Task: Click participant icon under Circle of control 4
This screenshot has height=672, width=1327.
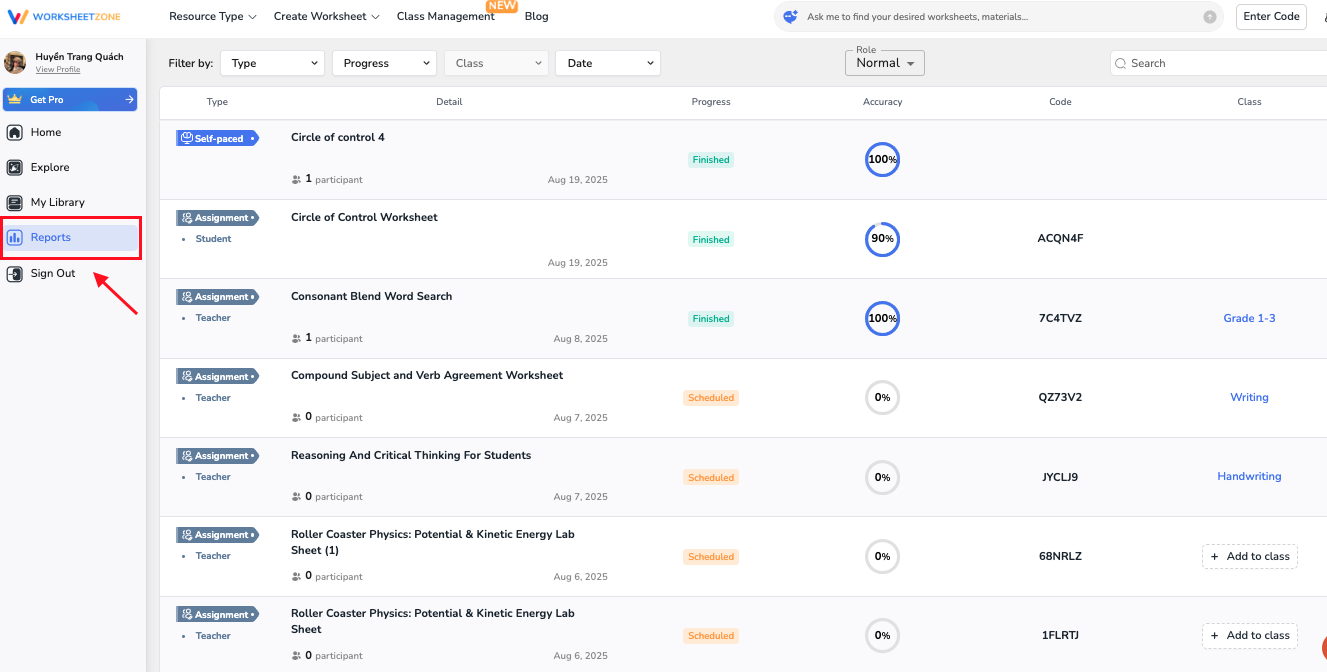Action: pos(296,179)
